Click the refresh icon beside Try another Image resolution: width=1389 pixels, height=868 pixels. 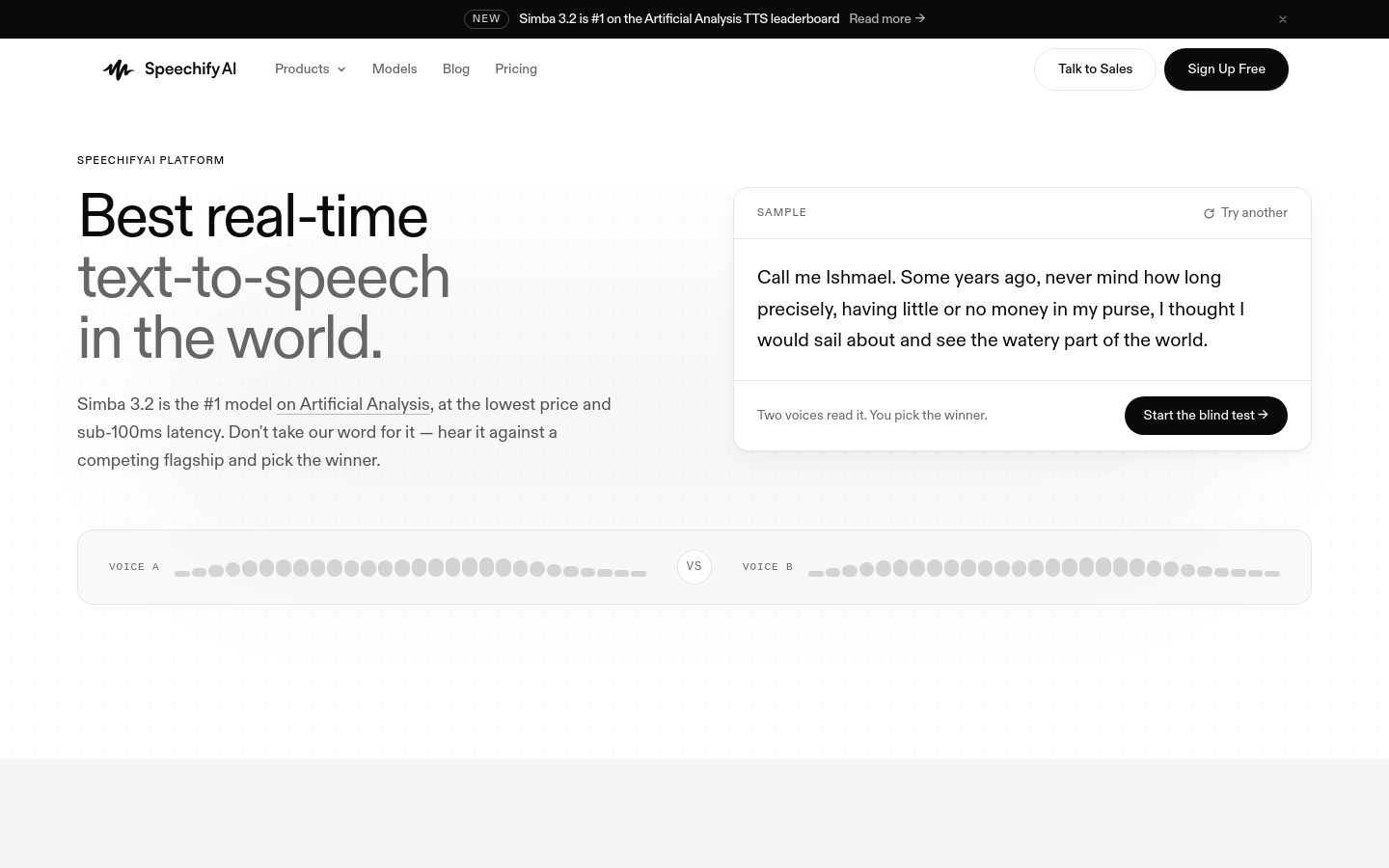[1209, 213]
